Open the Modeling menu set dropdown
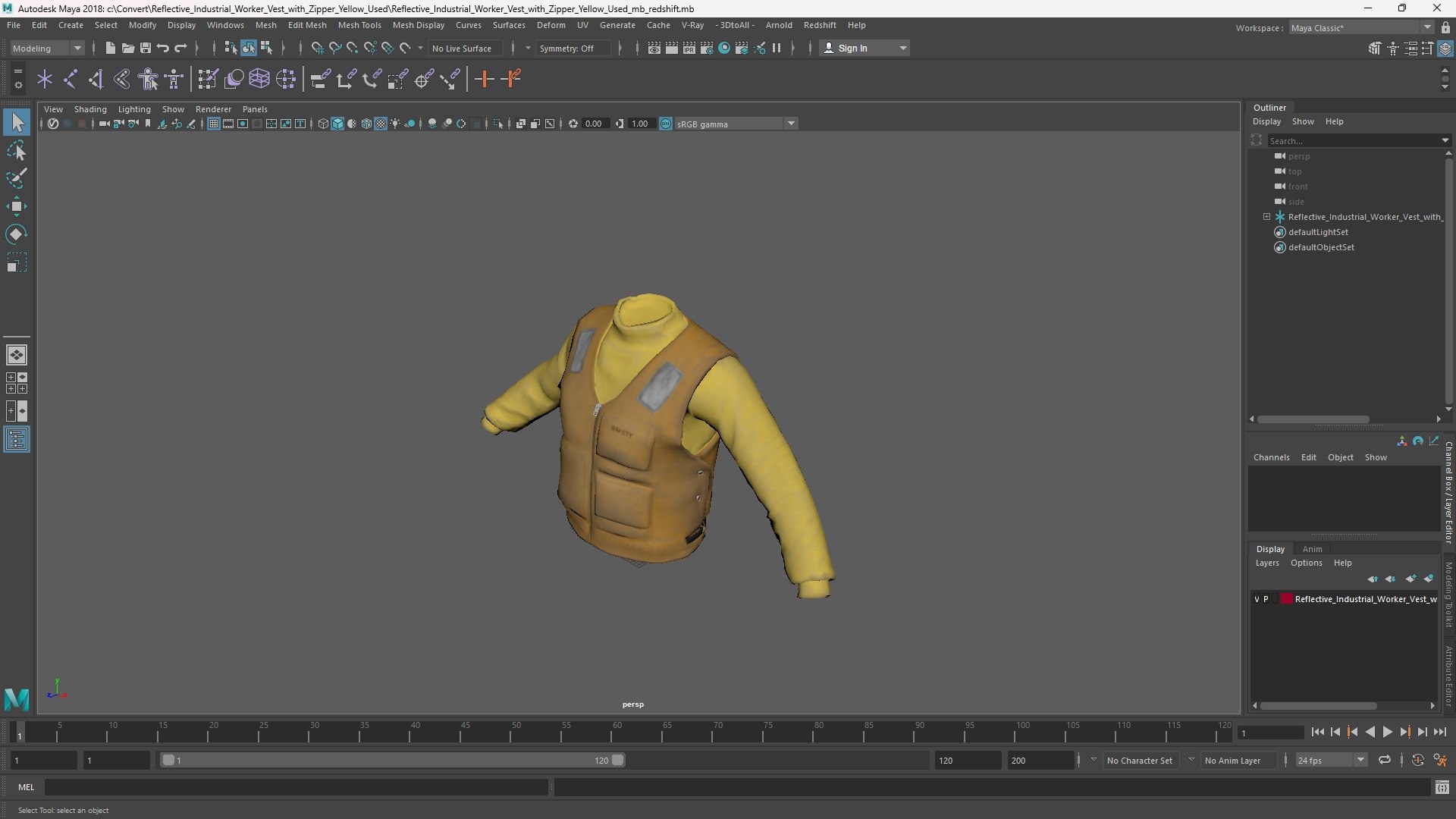Screen dimensions: 1456x819 click(x=47, y=48)
